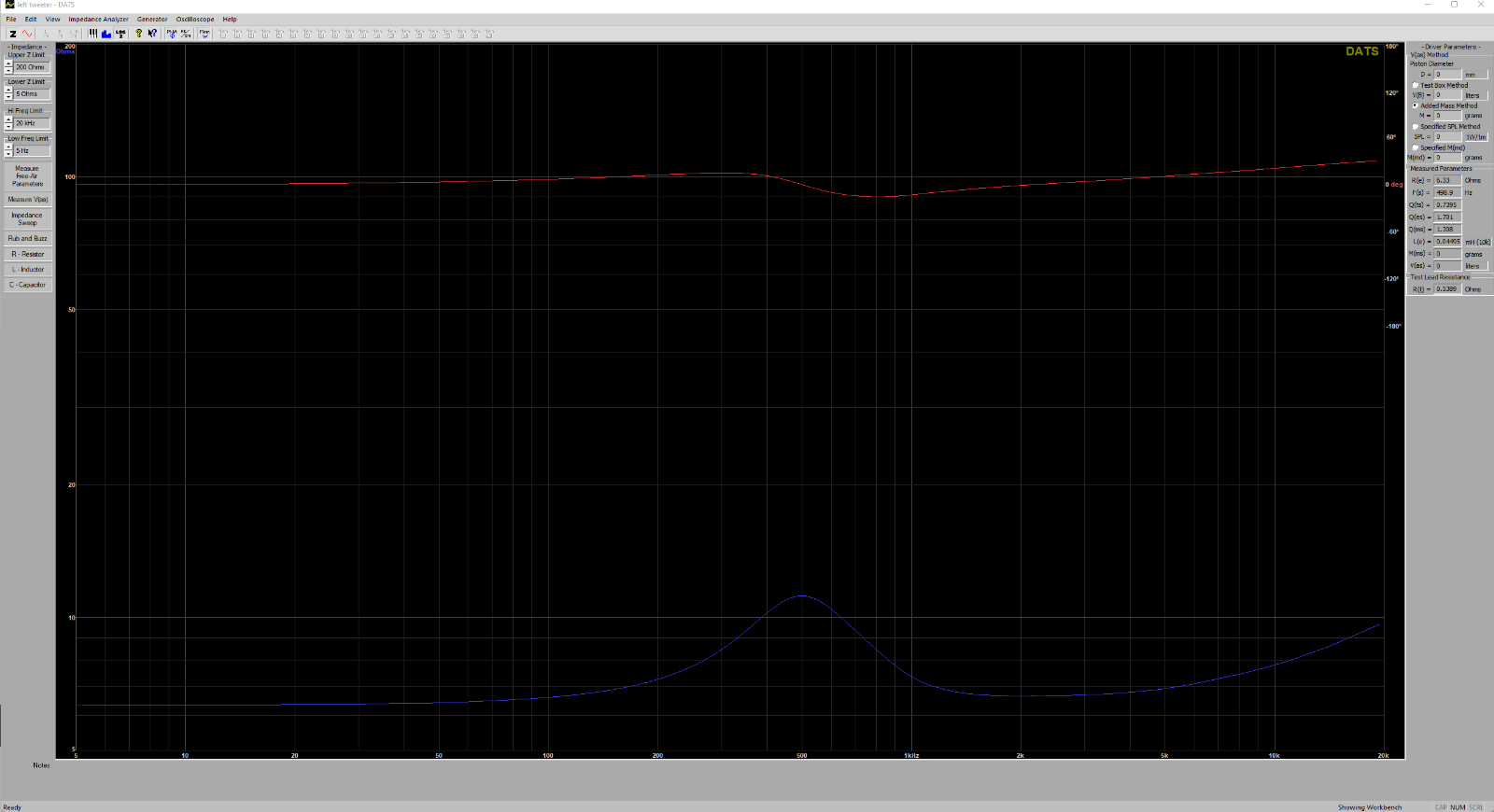The height and width of the screenshot is (812, 1494).
Task: Click the R(e) value 6.33
Action: click(x=1447, y=180)
